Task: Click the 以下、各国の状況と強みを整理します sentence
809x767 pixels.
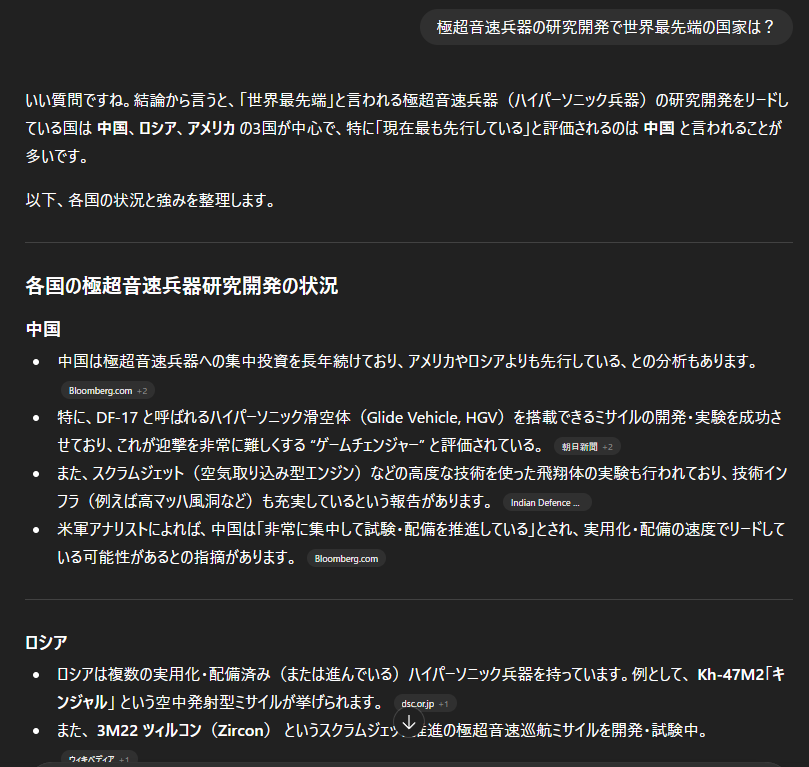Action: pos(150,200)
